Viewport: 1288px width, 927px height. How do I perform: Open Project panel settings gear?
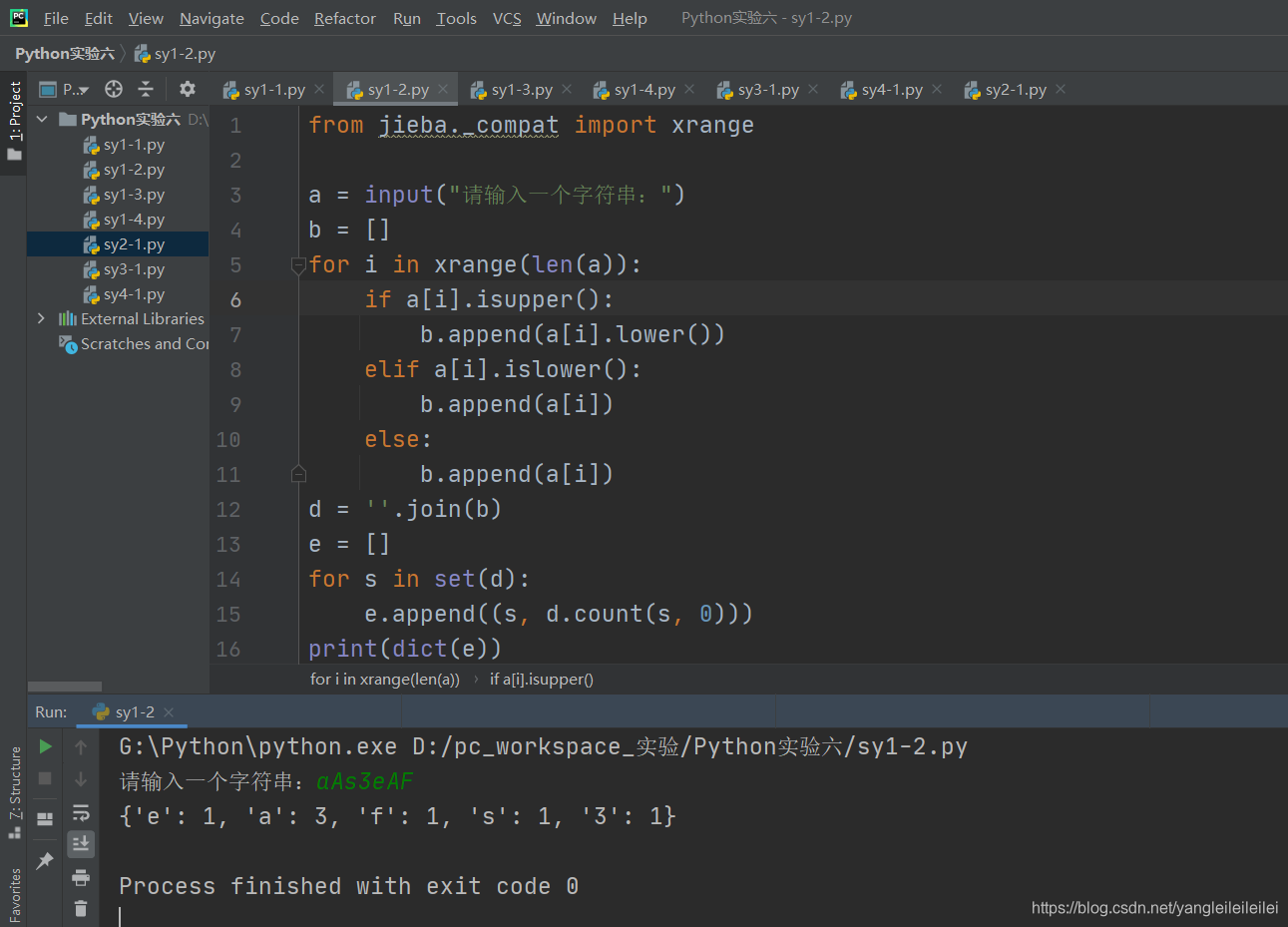[x=187, y=89]
